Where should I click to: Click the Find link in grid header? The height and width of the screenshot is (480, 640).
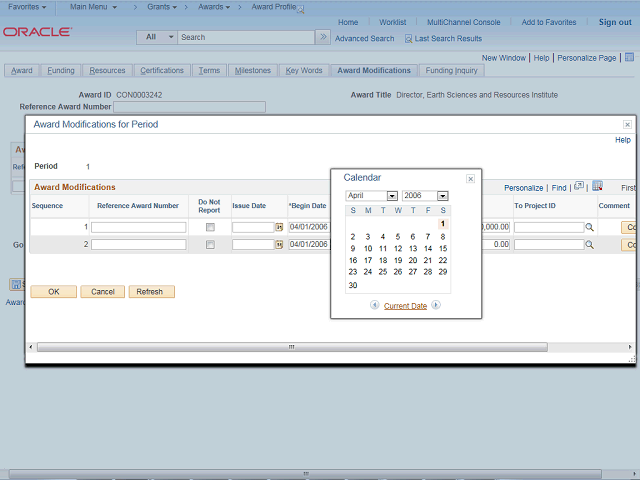559,188
